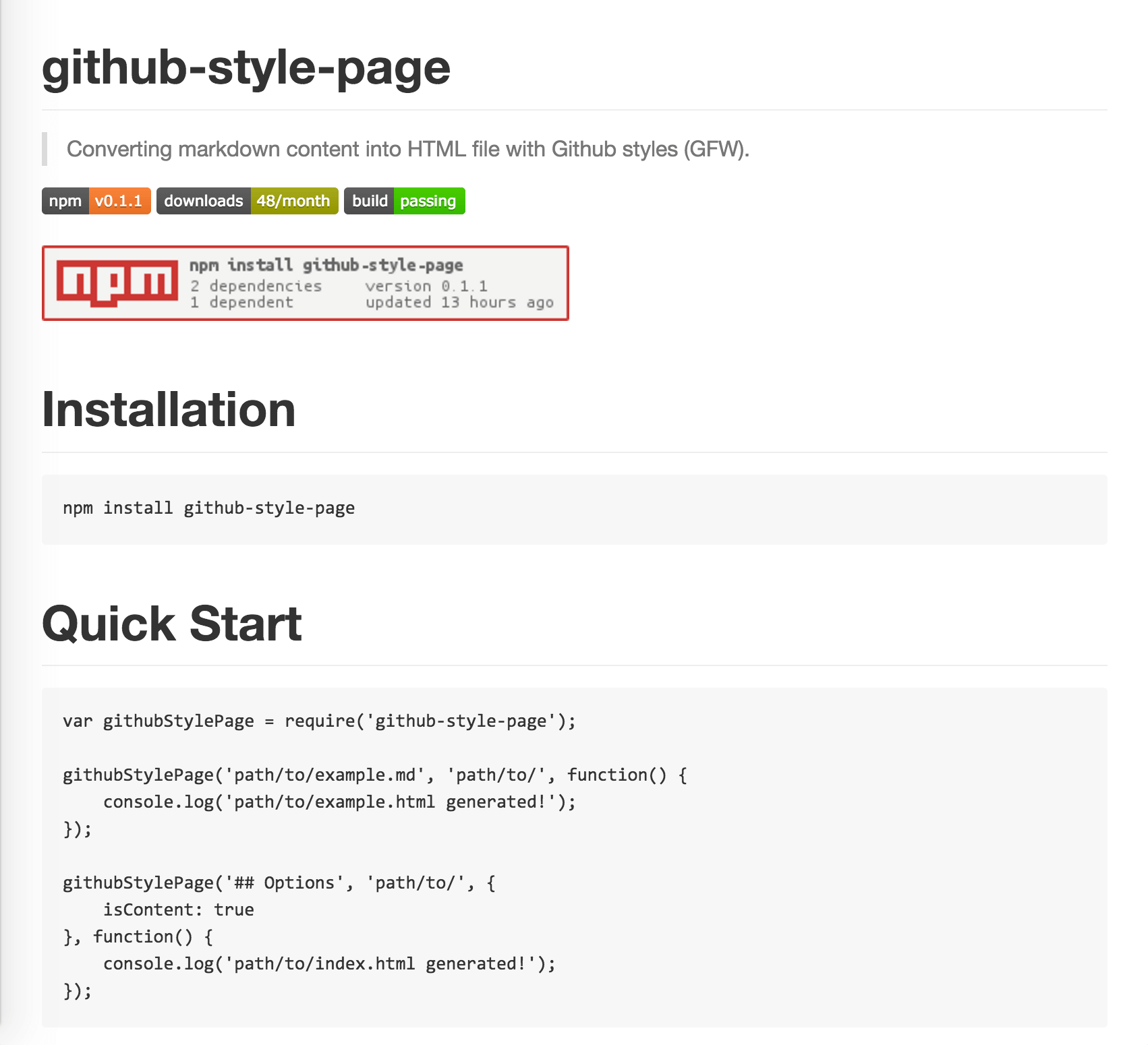Select the console.log 'example.html generated!' line
The image size is (1148, 1045).
[x=340, y=802]
